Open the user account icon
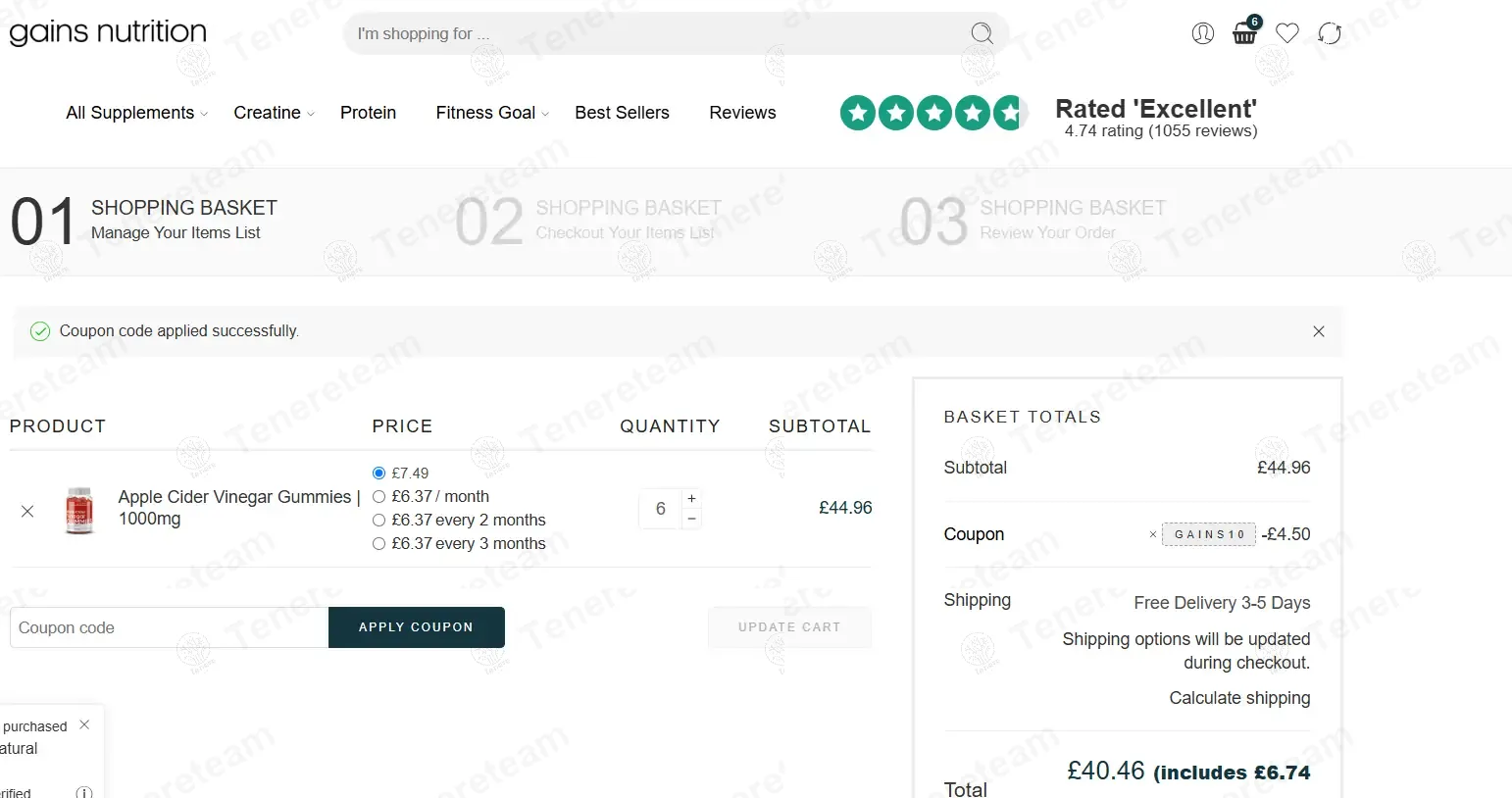Viewport: 1512px width, 798px height. click(x=1203, y=33)
